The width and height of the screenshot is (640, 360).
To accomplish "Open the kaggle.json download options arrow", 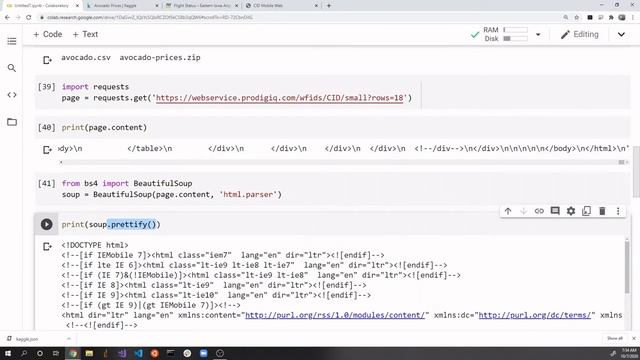I will pos(69,339).
